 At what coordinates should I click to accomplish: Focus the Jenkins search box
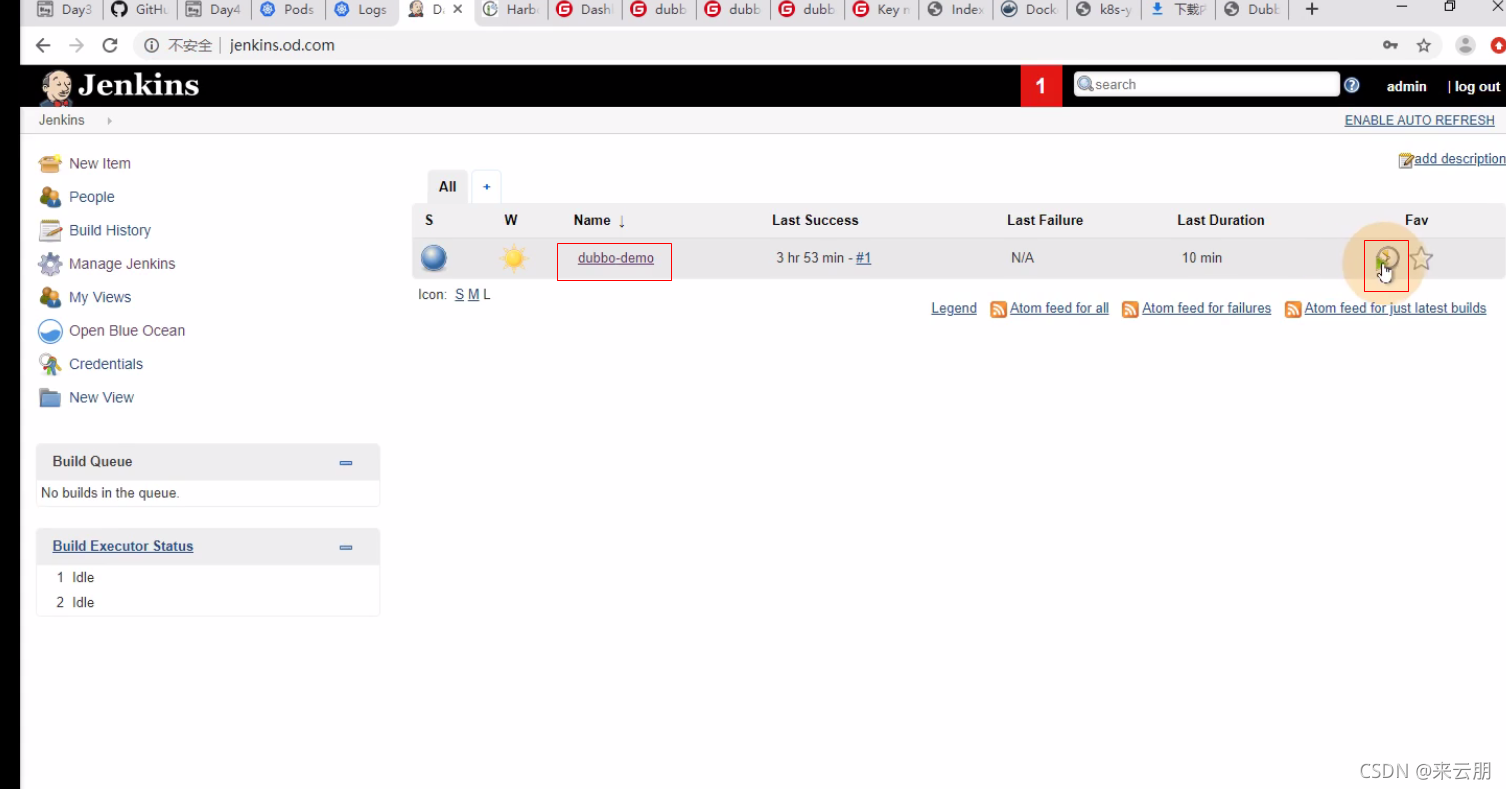1206,85
